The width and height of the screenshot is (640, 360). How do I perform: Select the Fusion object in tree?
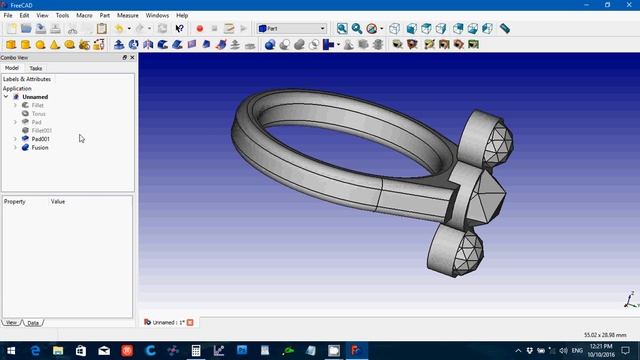(40, 147)
